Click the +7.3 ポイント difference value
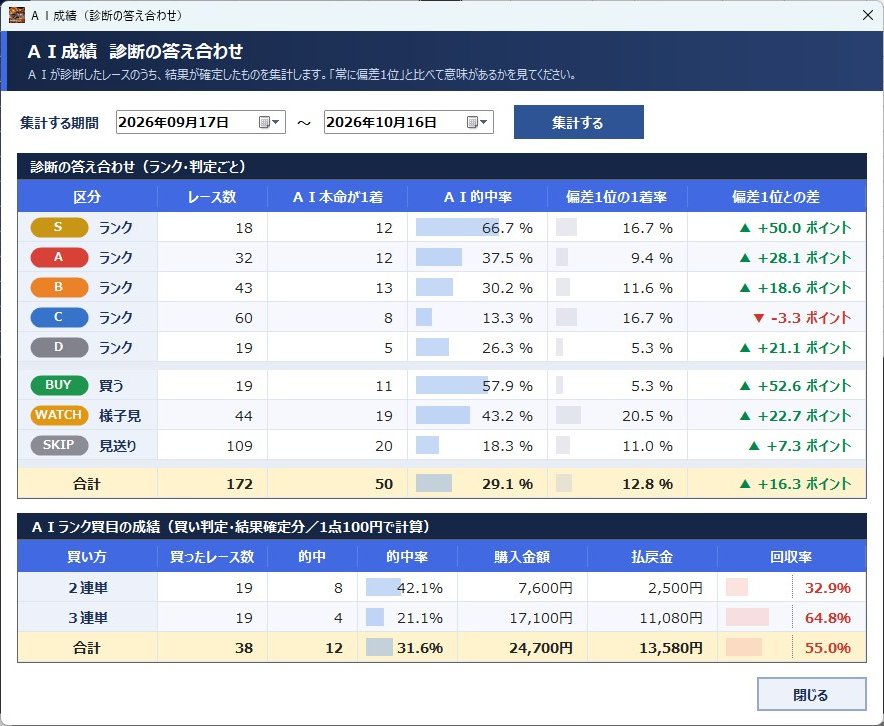This screenshot has width=884, height=726. 799,445
